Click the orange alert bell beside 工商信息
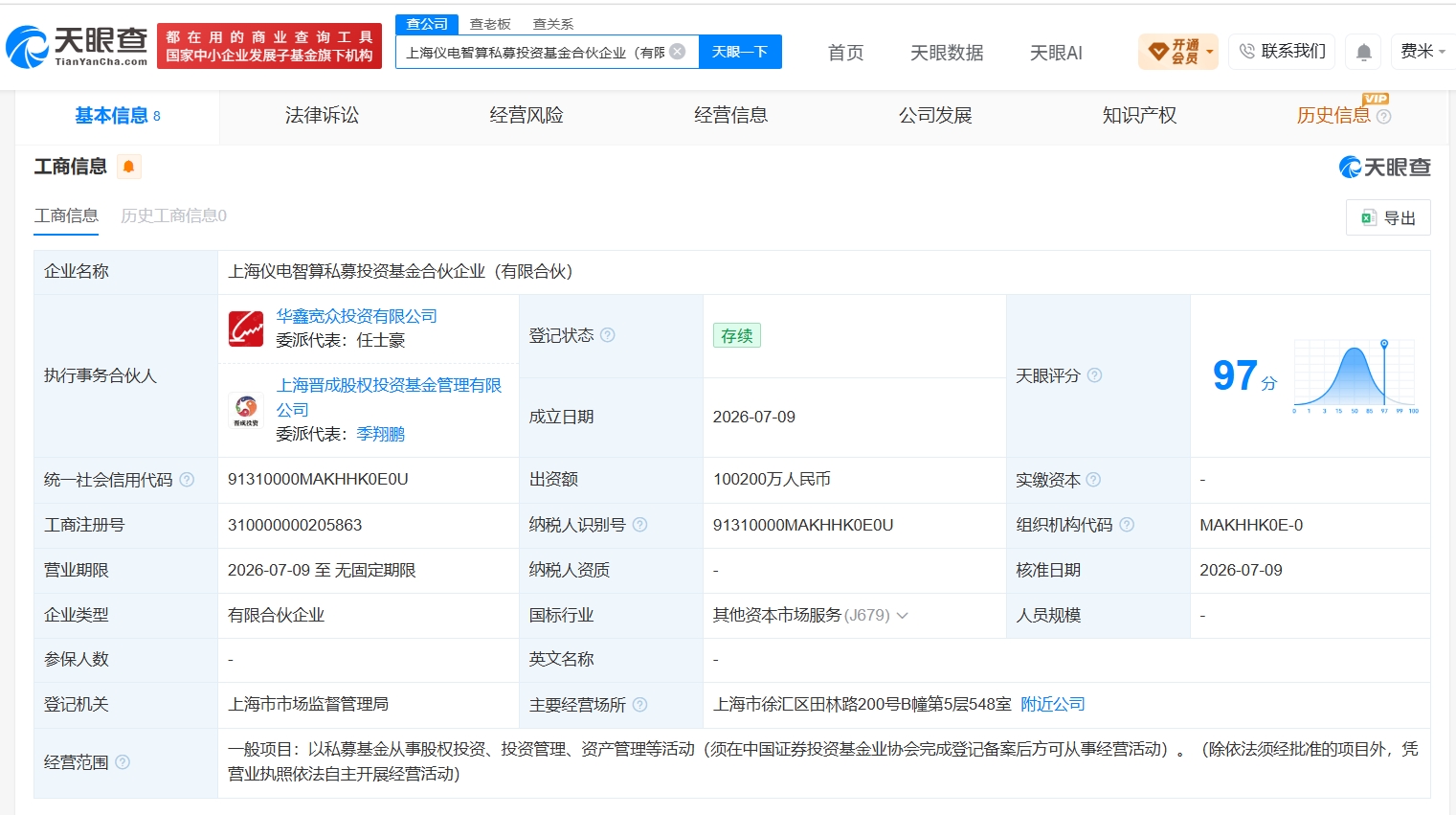Viewport: 1456px width, 815px height. pyautogui.click(x=128, y=167)
